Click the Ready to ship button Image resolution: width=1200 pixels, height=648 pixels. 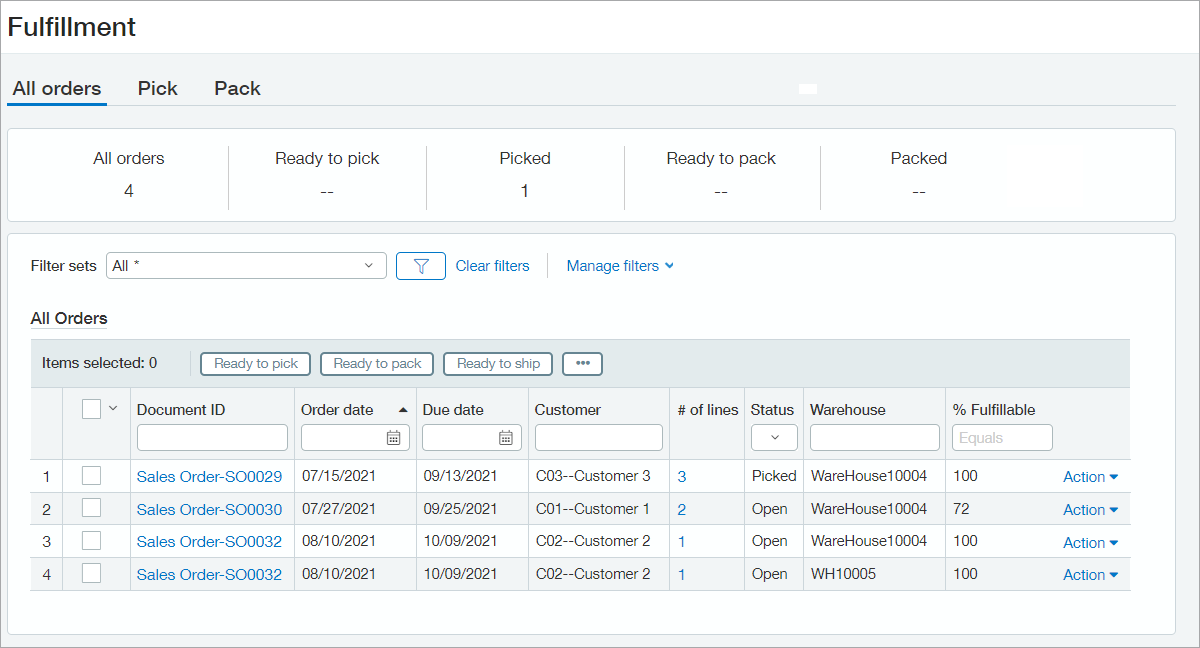498,364
